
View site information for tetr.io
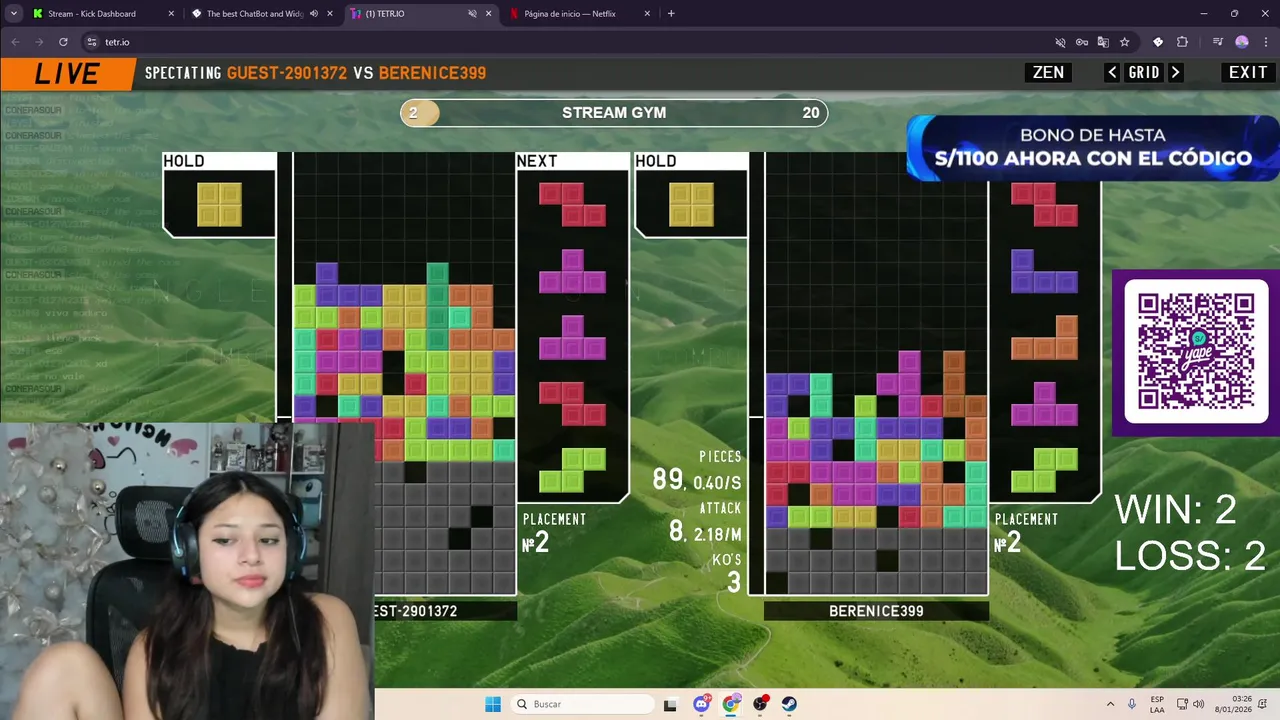[91, 42]
